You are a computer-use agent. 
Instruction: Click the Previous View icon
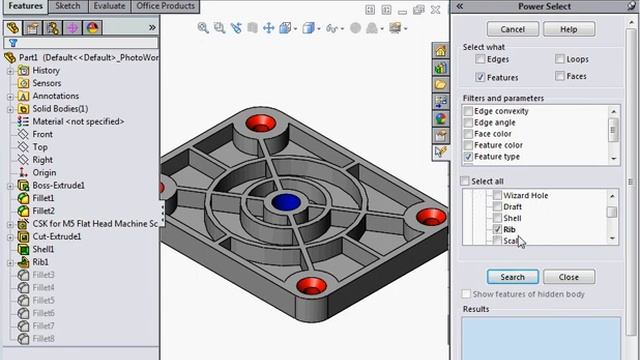click(236, 28)
